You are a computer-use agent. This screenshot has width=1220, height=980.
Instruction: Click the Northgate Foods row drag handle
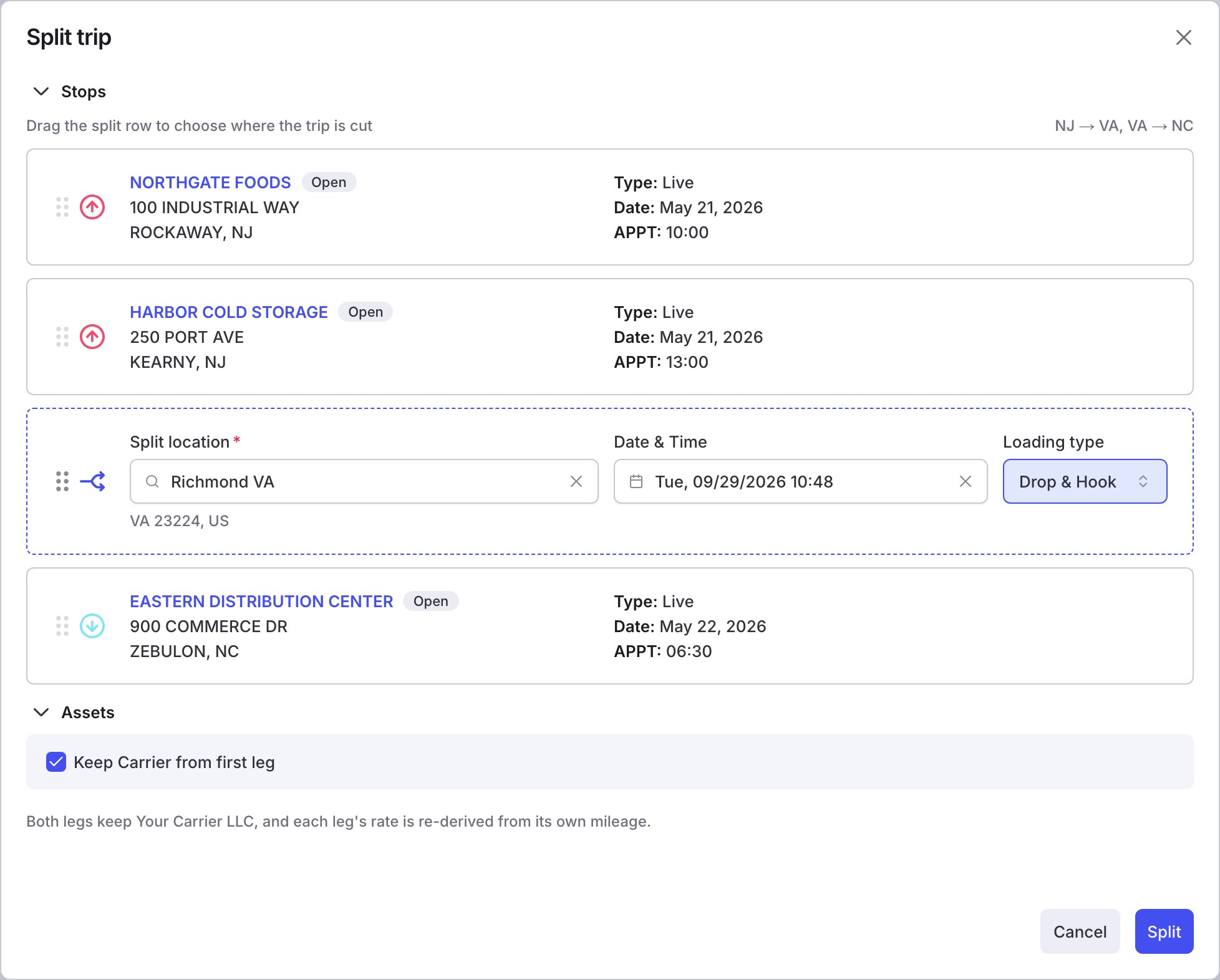point(62,207)
